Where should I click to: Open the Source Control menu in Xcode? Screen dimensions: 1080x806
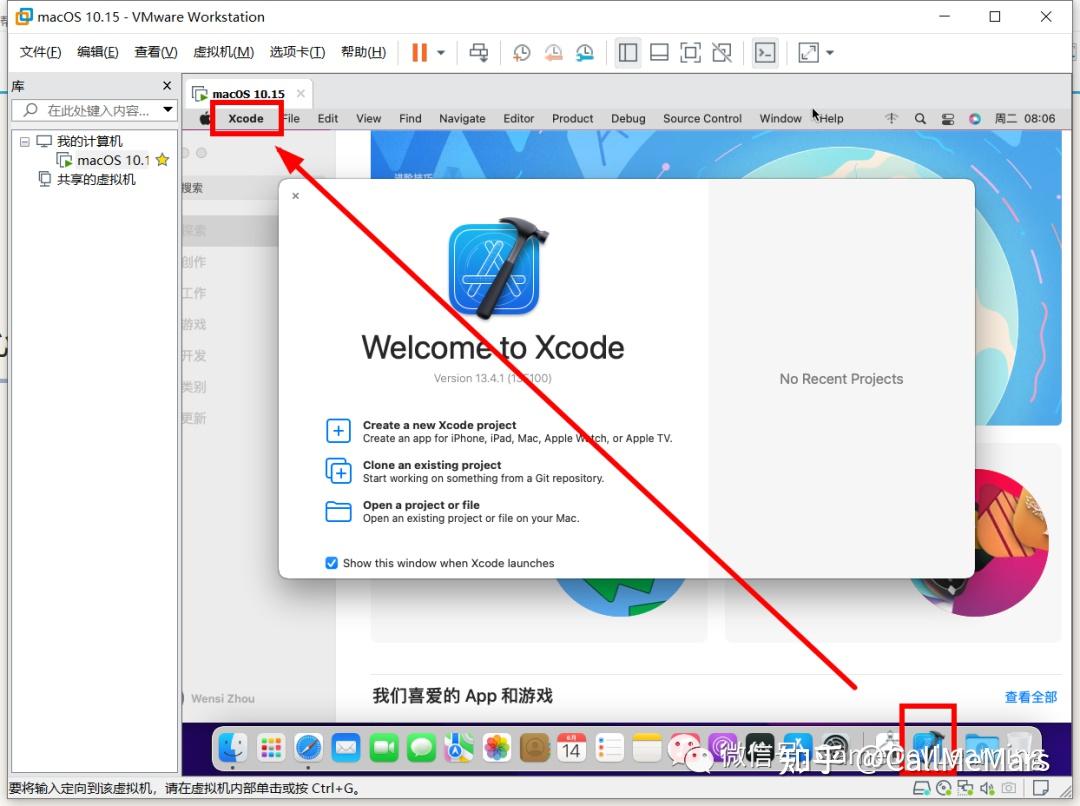pyautogui.click(x=703, y=118)
